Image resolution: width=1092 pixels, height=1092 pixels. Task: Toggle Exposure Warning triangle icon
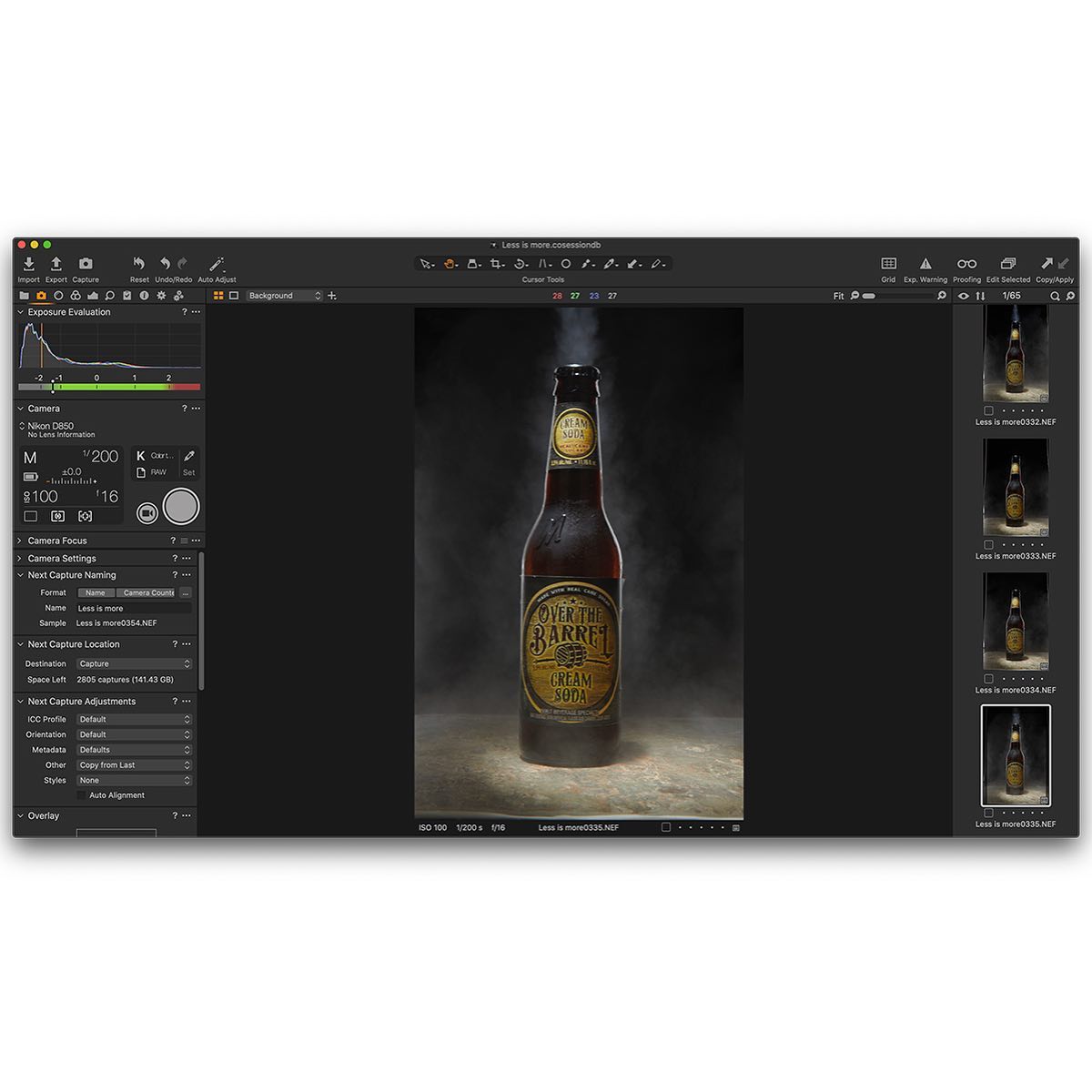[x=925, y=264]
